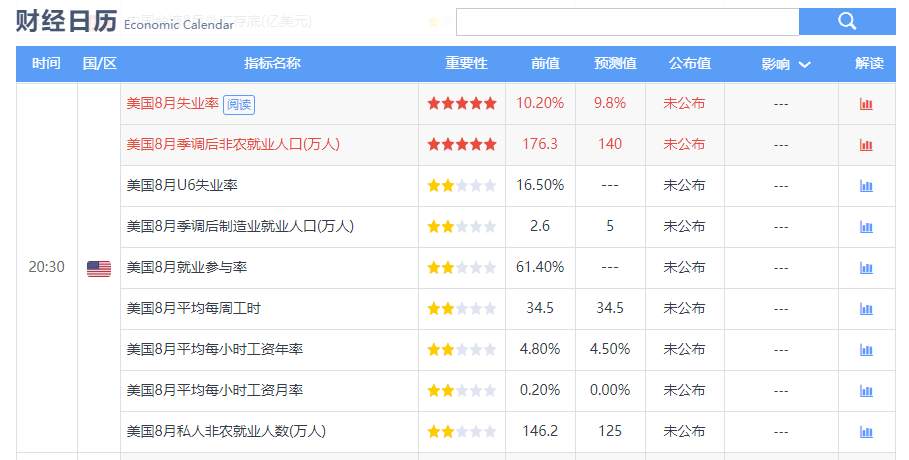Click previous value 2.6
909x460 pixels.
tap(540, 226)
